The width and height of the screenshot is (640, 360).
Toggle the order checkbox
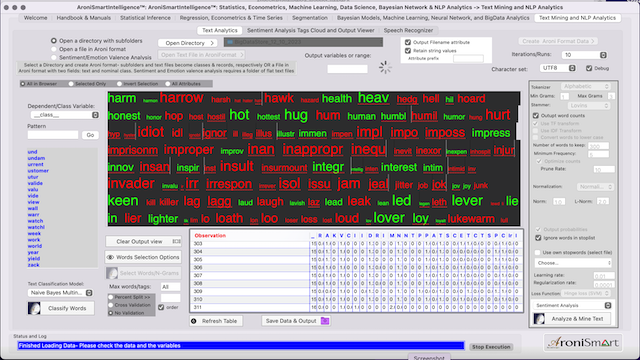161,307
